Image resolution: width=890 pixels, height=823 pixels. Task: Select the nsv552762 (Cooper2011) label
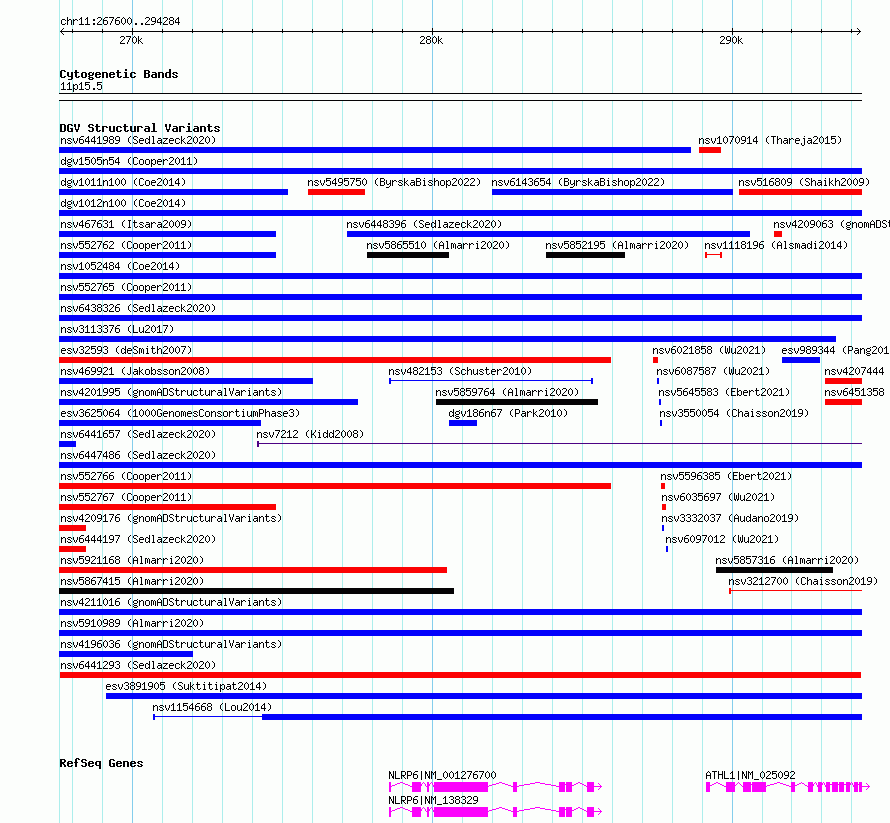(126, 245)
